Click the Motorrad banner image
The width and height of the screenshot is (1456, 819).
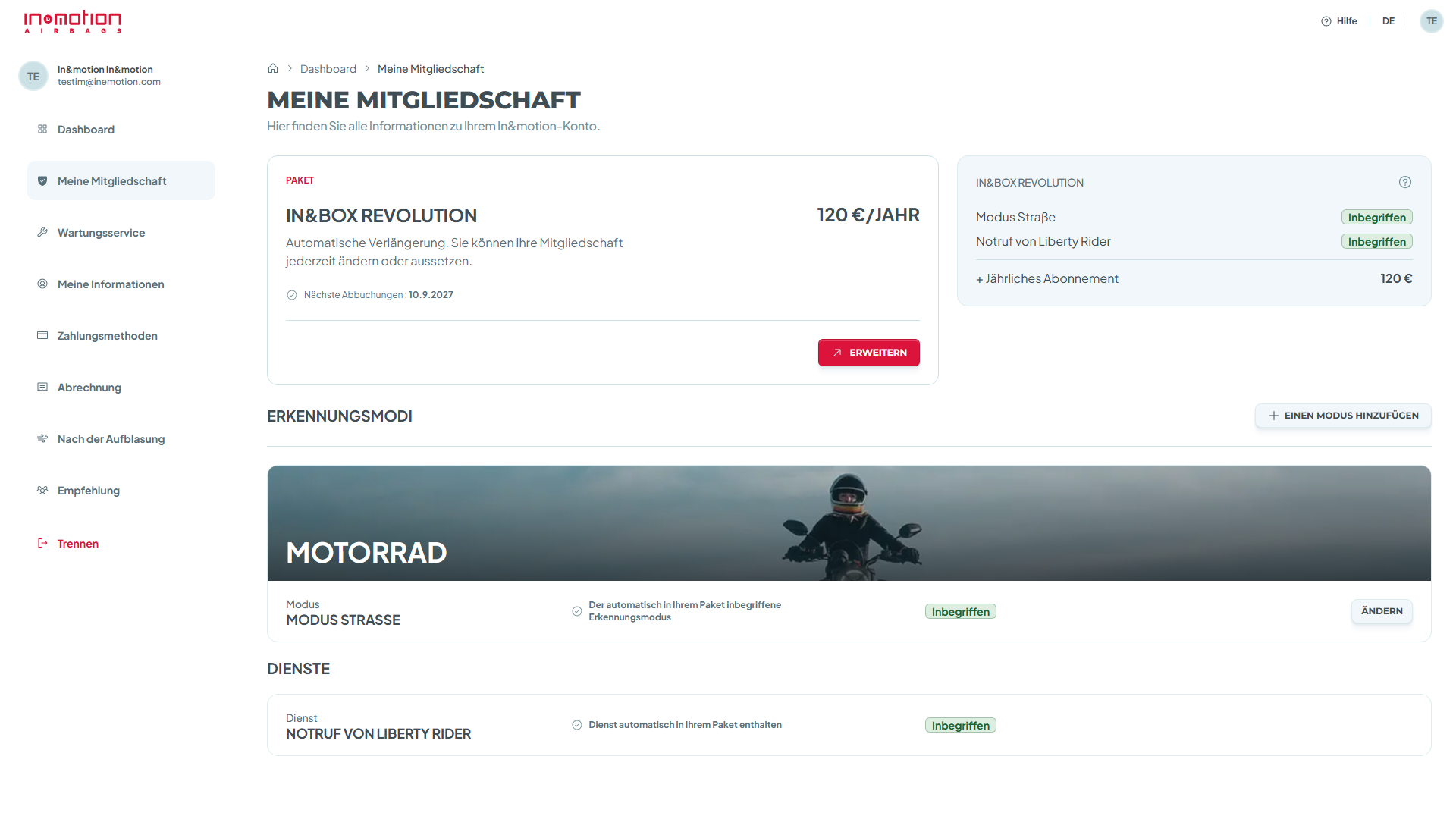[x=849, y=523]
